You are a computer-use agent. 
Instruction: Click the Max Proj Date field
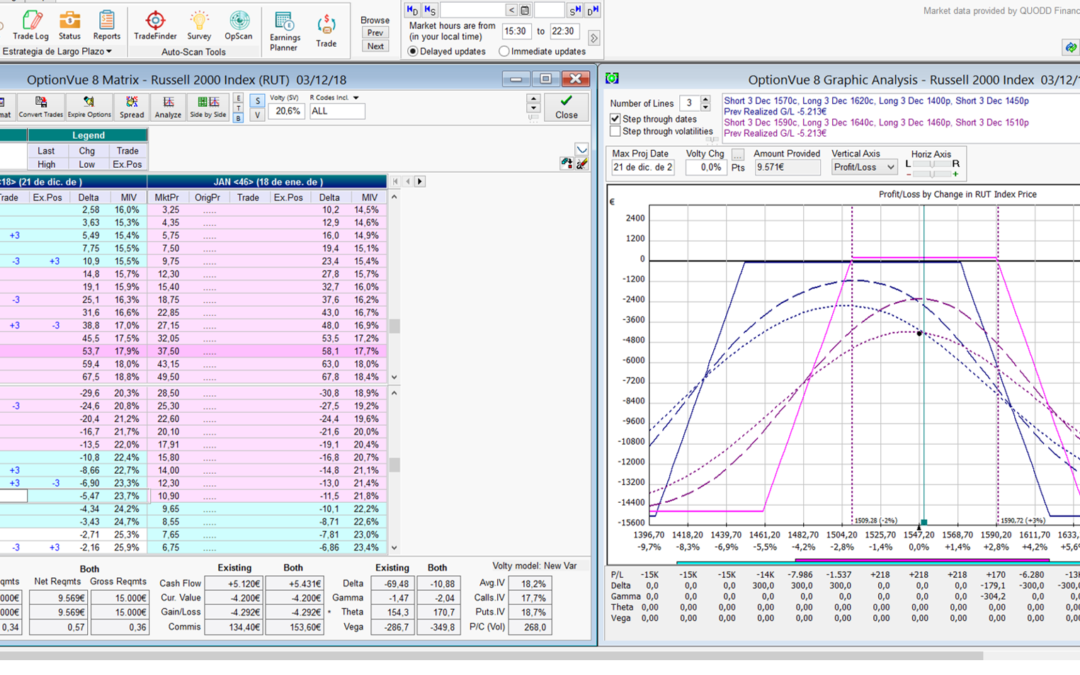coord(643,167)
